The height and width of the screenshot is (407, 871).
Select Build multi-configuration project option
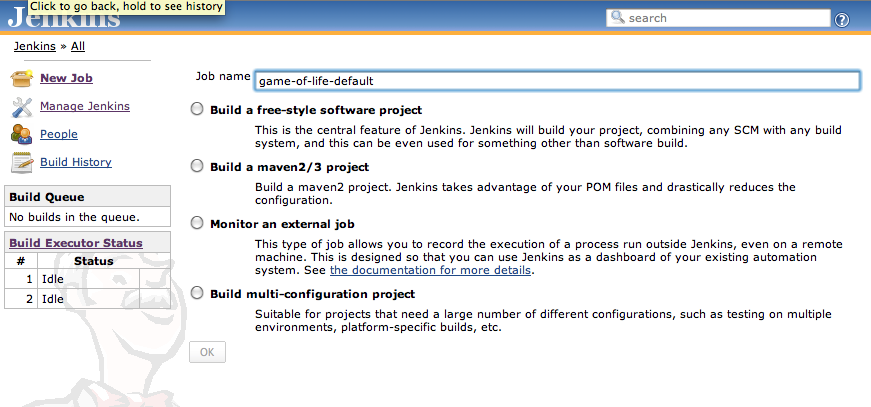pyautogui.click(x=197, y=293)
